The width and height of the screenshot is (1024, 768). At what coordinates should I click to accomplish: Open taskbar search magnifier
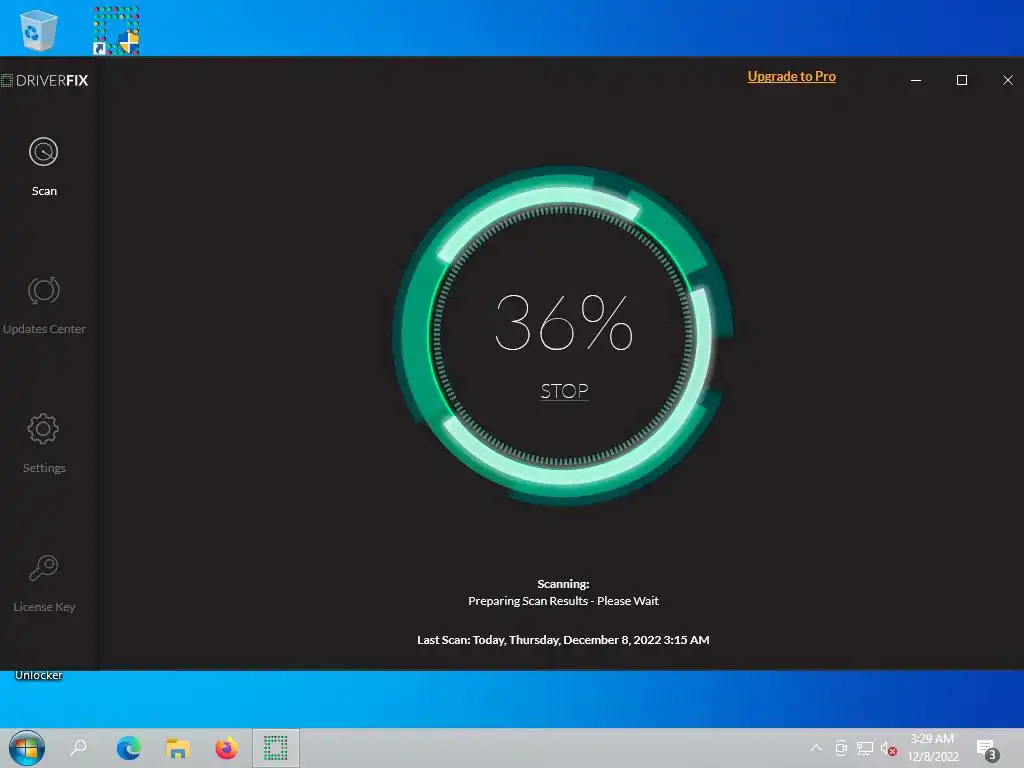coord(78,748)
